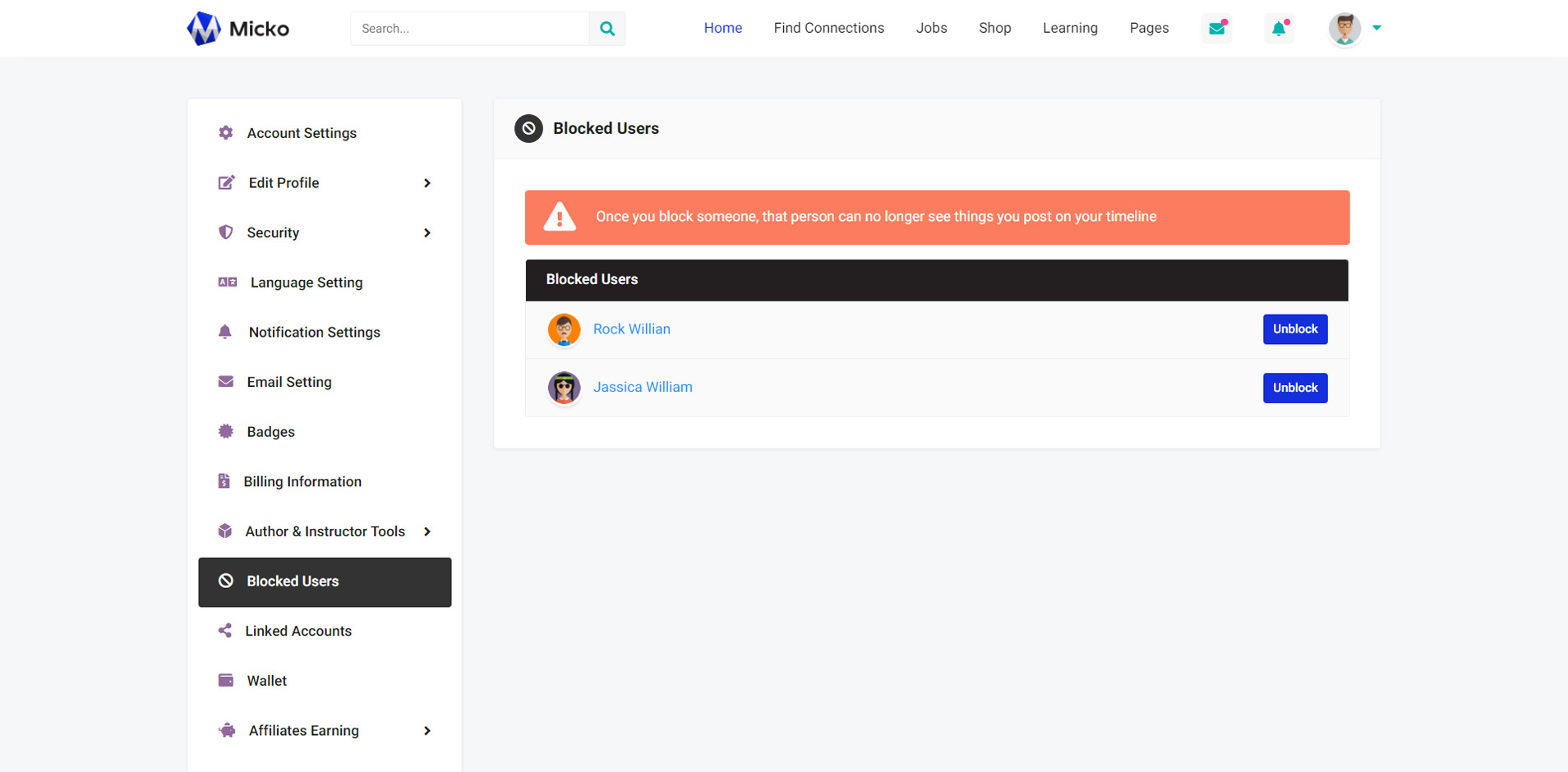Click the Micko logo
This screenshot has width=1568, height=772.
(x=238, y=29)
